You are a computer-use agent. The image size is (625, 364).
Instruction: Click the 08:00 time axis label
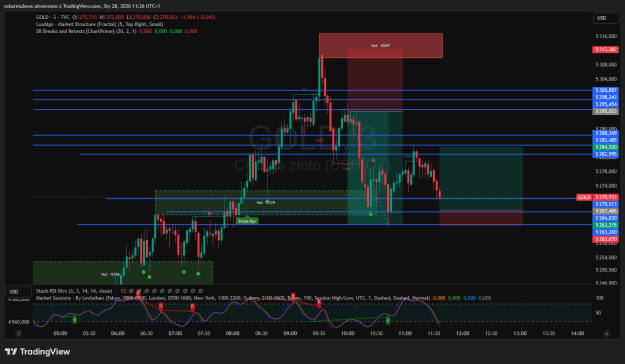[233, 333]
